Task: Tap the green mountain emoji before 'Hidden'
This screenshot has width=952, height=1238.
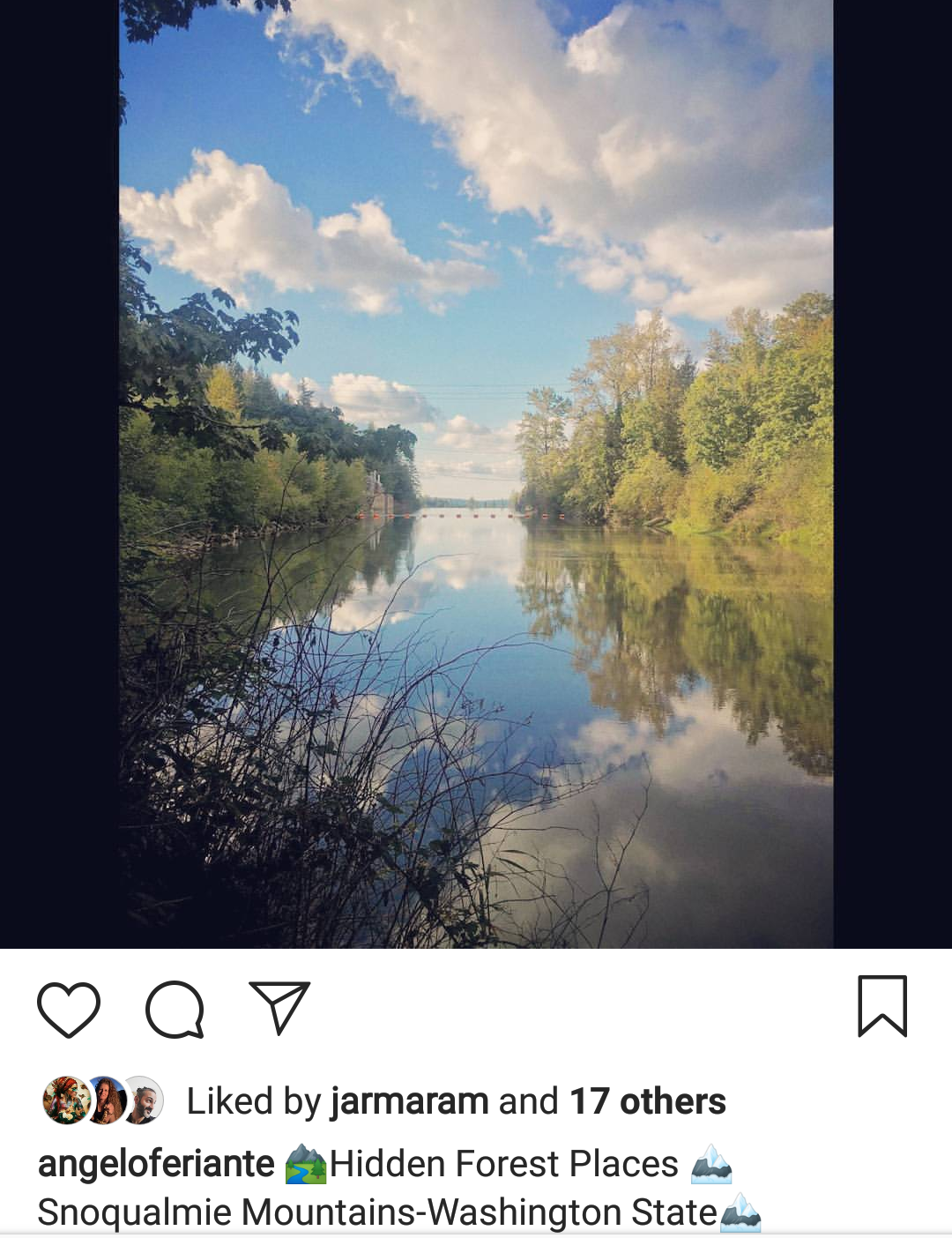Action: coord(305,1164)
